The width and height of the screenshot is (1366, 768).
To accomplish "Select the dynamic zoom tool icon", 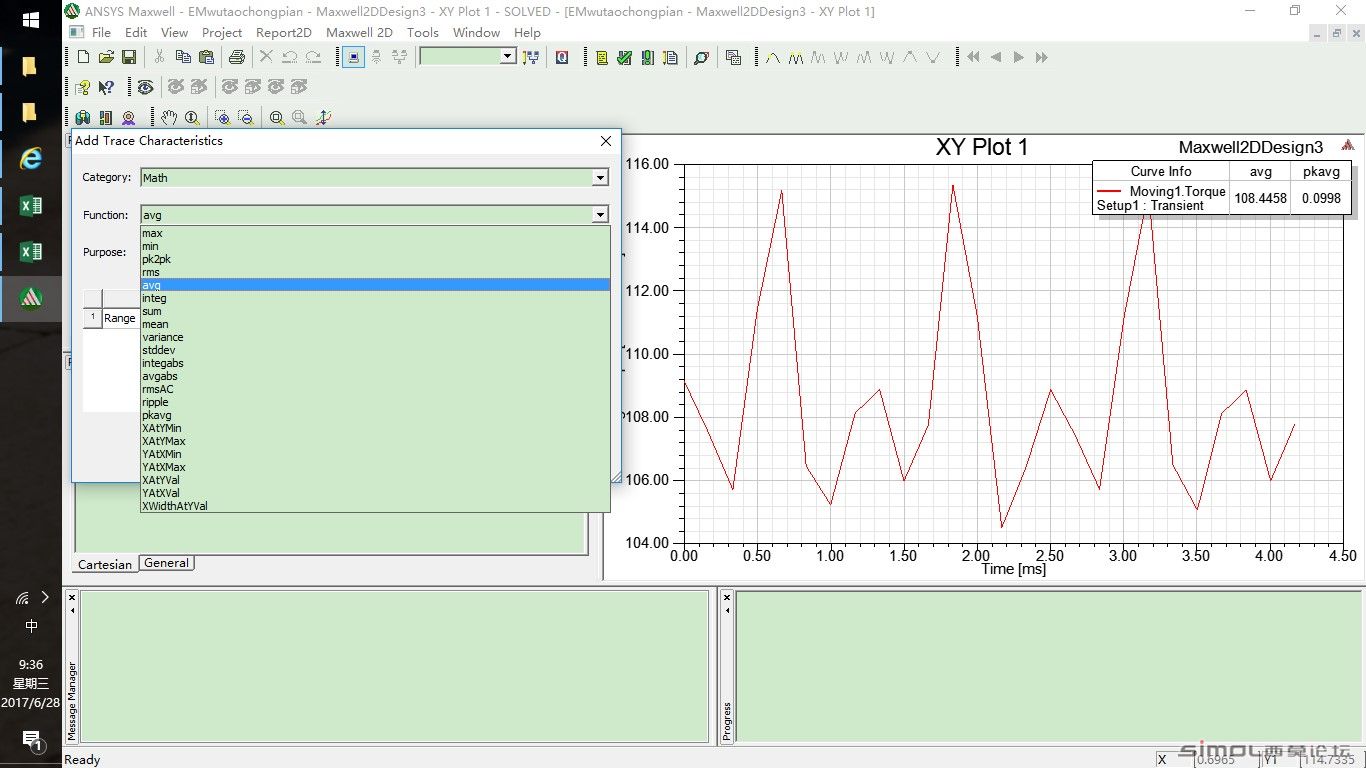I will 191,117.
